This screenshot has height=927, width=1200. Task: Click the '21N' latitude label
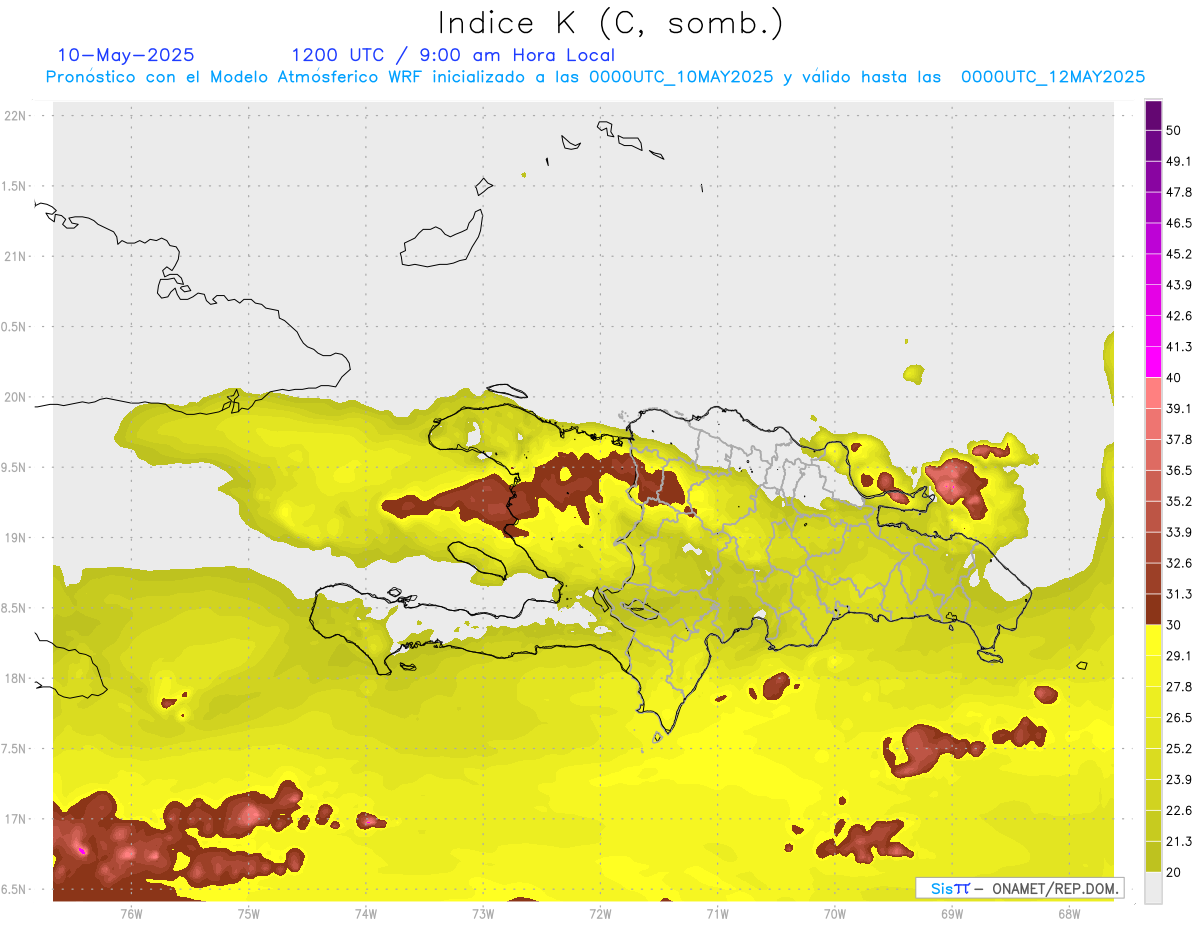15,257
